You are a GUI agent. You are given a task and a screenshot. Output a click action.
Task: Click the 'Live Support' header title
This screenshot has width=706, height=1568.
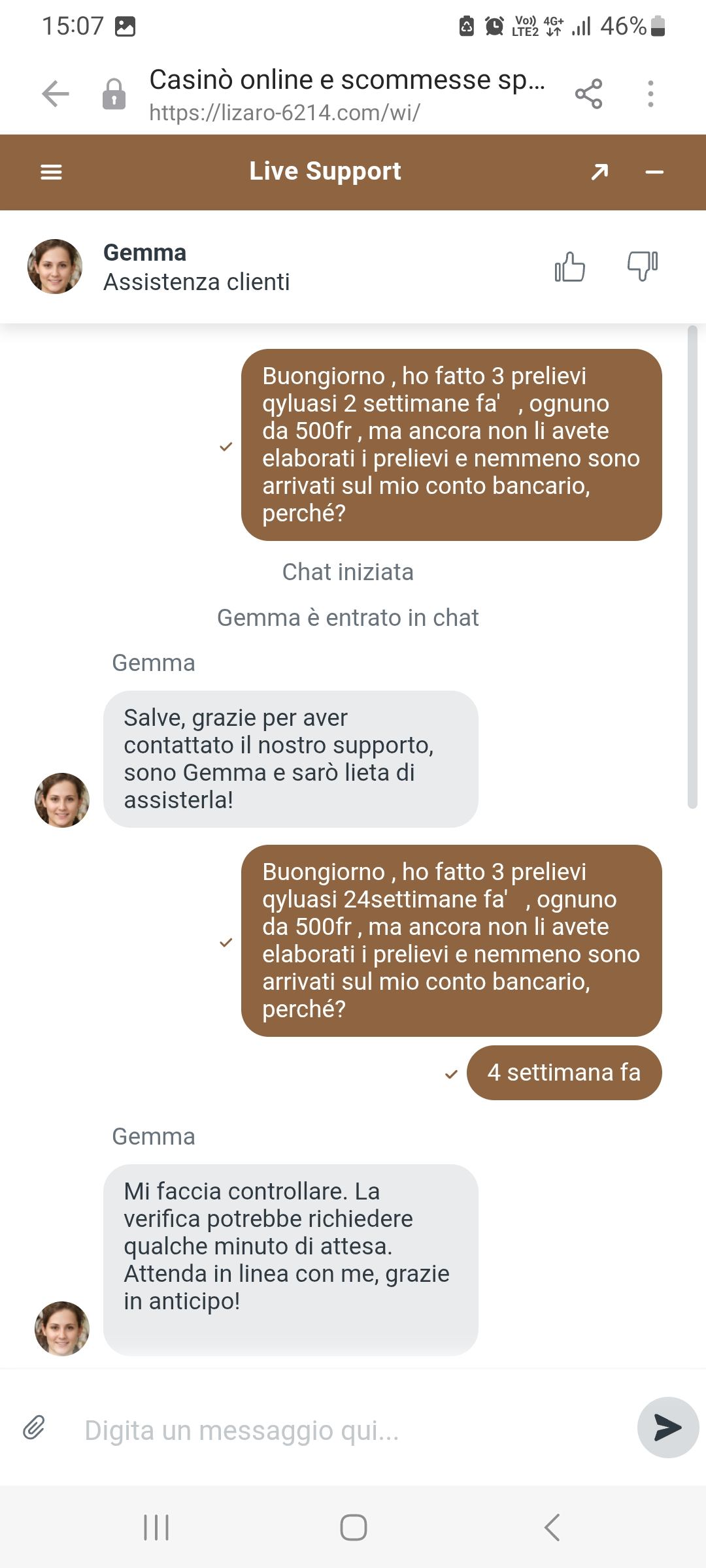pos(325,171)
